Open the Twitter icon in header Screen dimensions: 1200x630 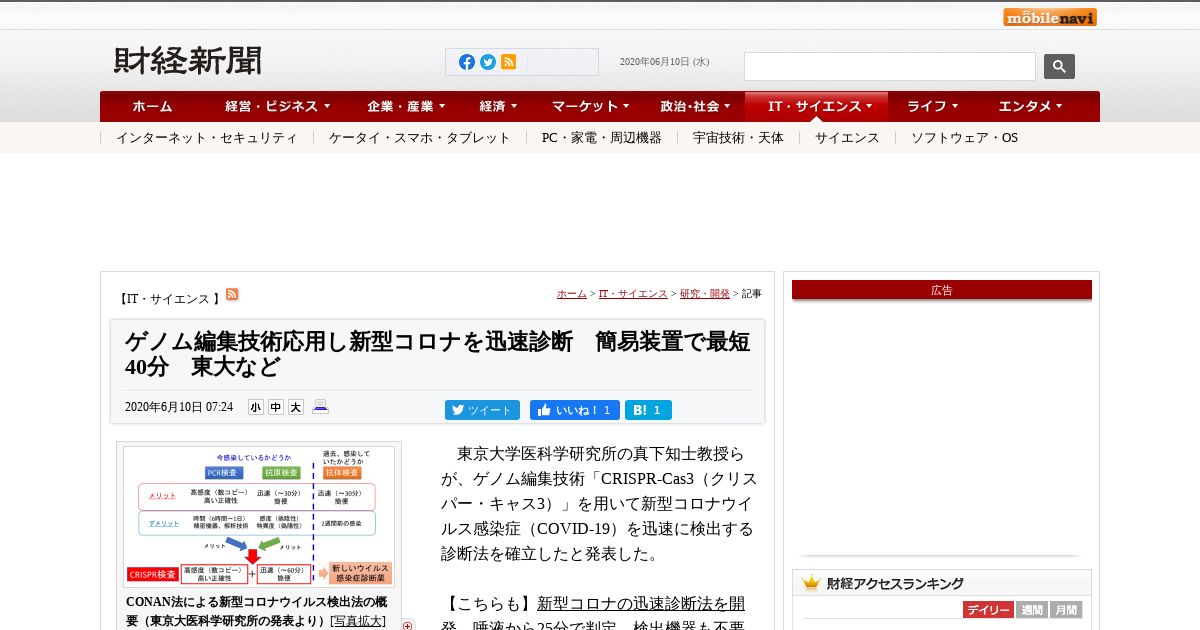click(488, 62)
